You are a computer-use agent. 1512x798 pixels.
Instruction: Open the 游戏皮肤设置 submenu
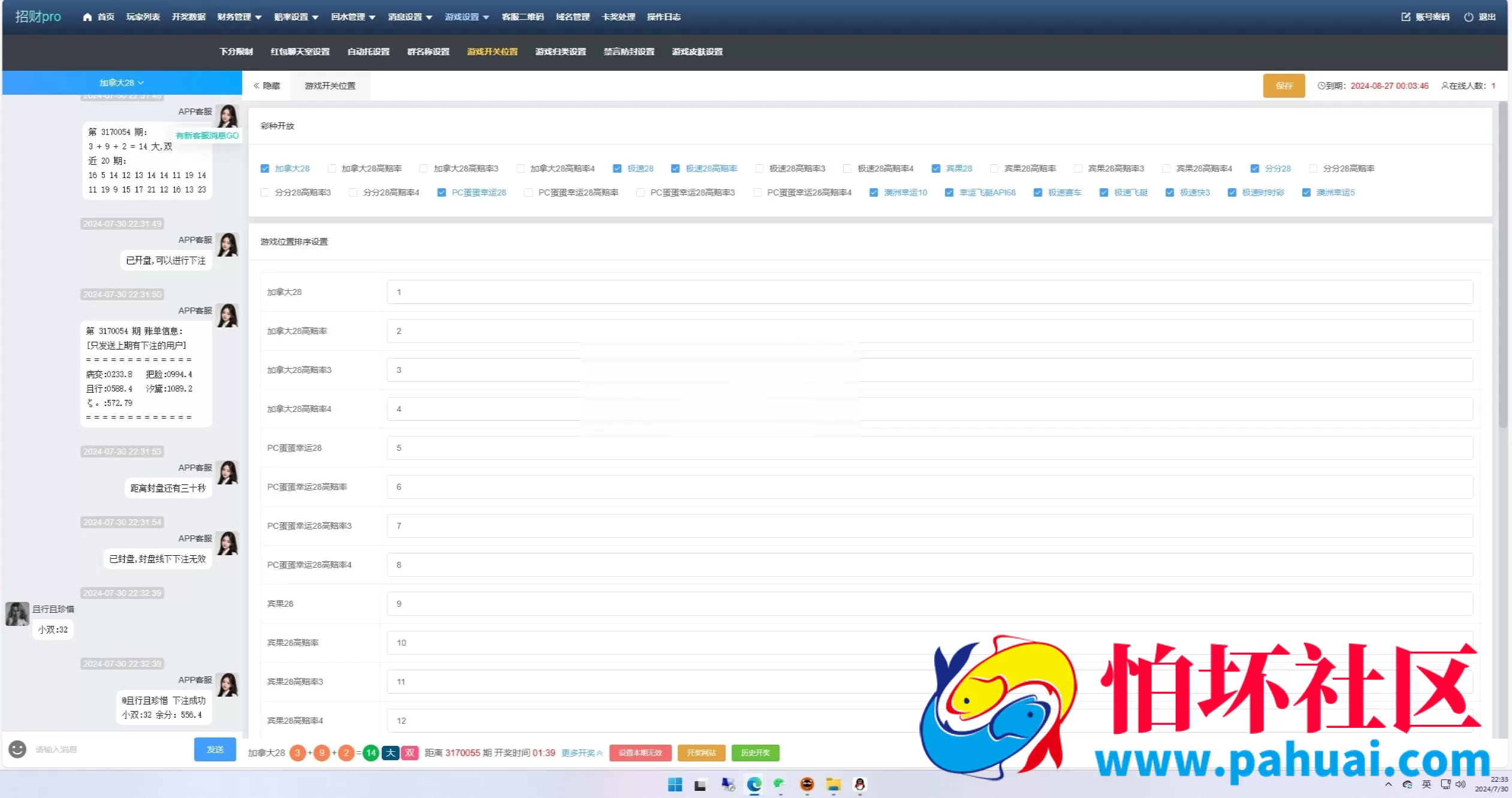697,52
